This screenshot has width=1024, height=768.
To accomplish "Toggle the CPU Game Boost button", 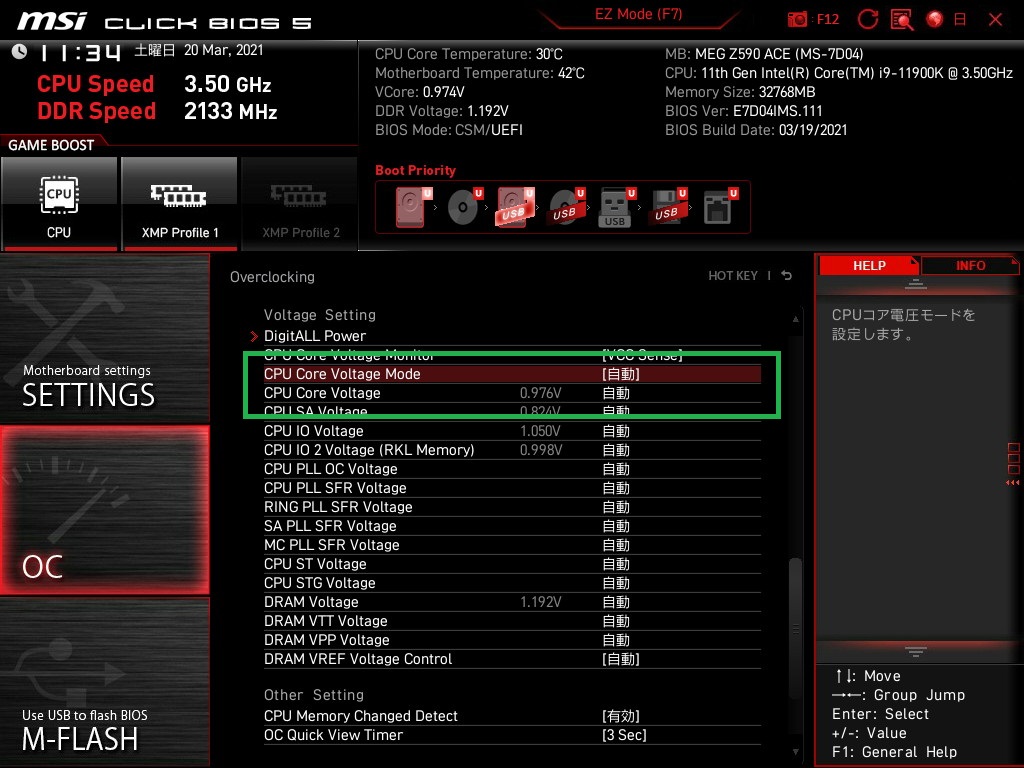I will [59, 203].
